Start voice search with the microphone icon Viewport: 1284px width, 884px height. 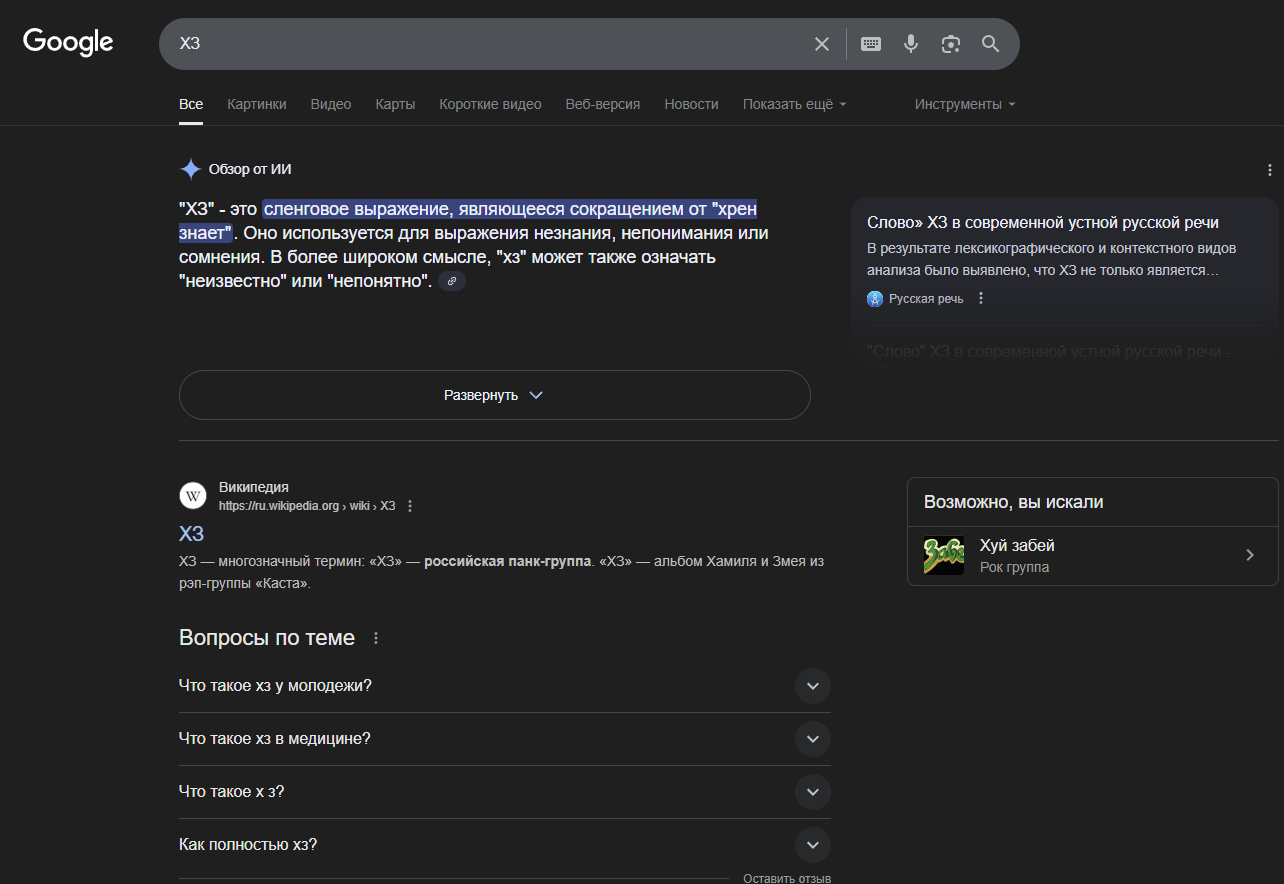[x=911, y=44]
